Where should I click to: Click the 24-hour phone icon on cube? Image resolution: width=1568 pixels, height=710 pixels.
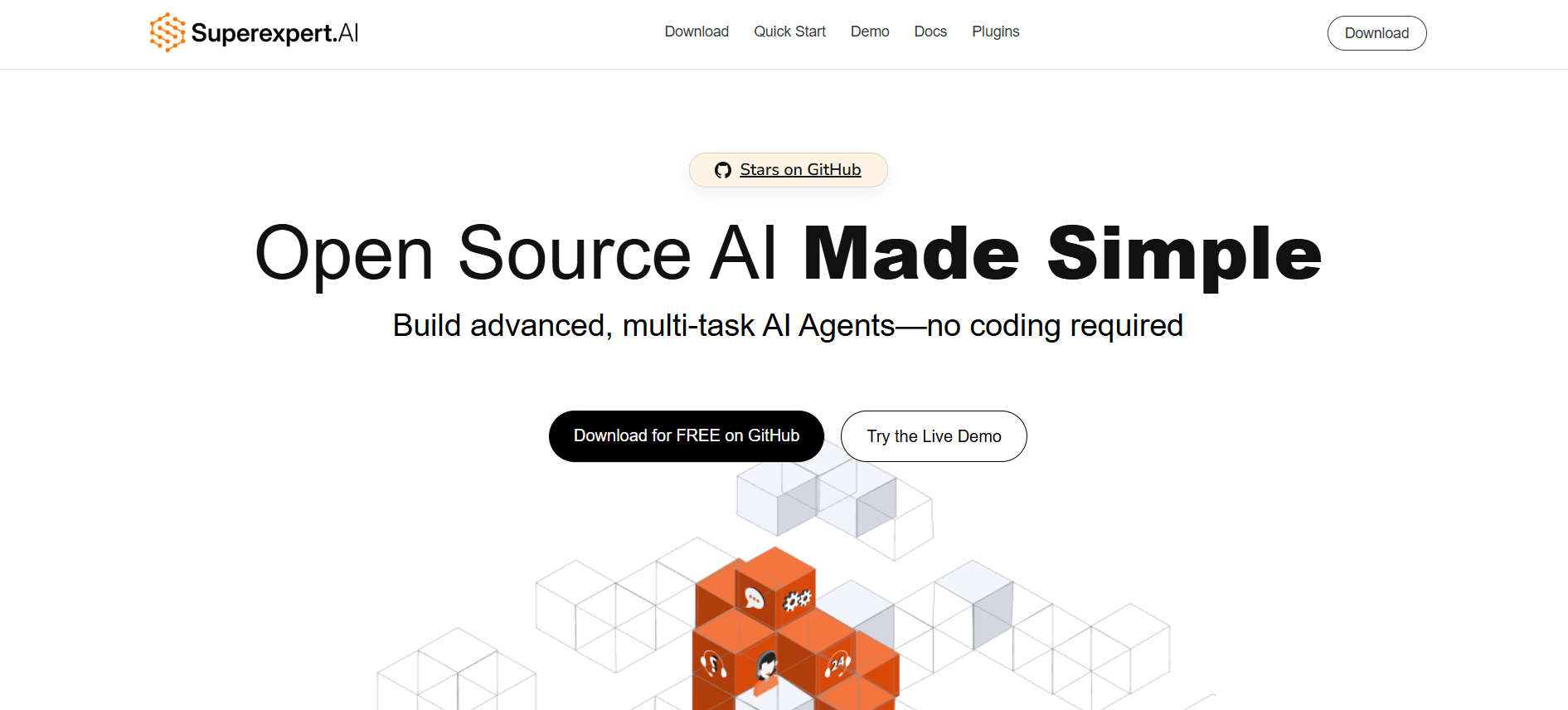click(x=838, y=665)
